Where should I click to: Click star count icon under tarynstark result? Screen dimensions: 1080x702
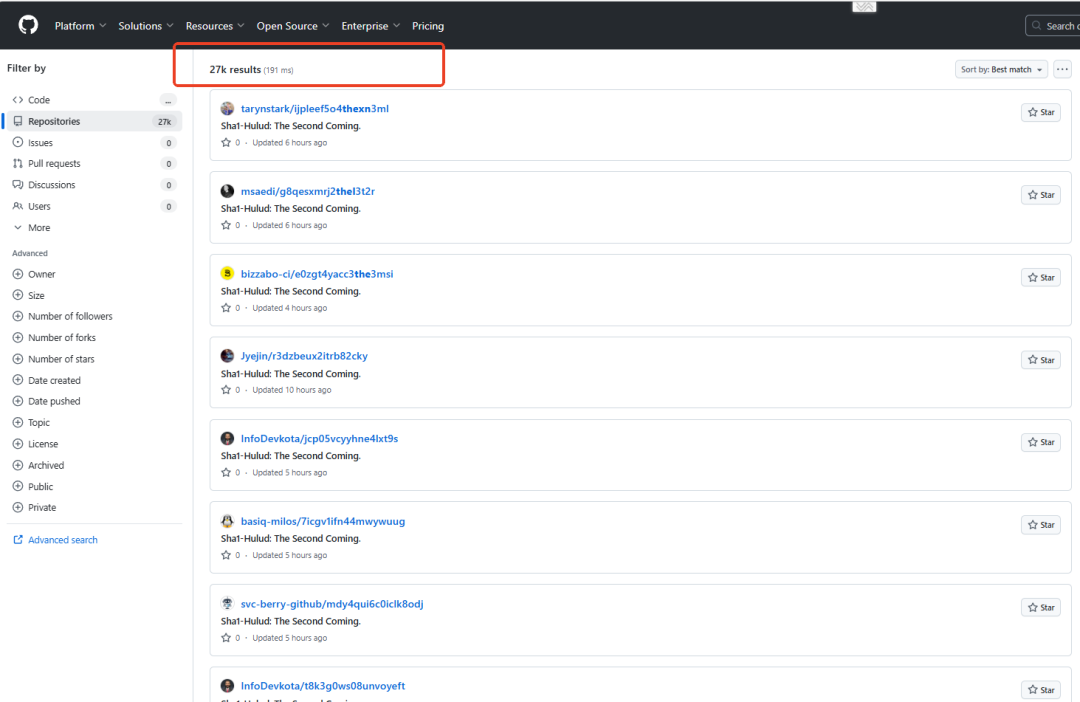pyautogui.click(x=226, y=143)
